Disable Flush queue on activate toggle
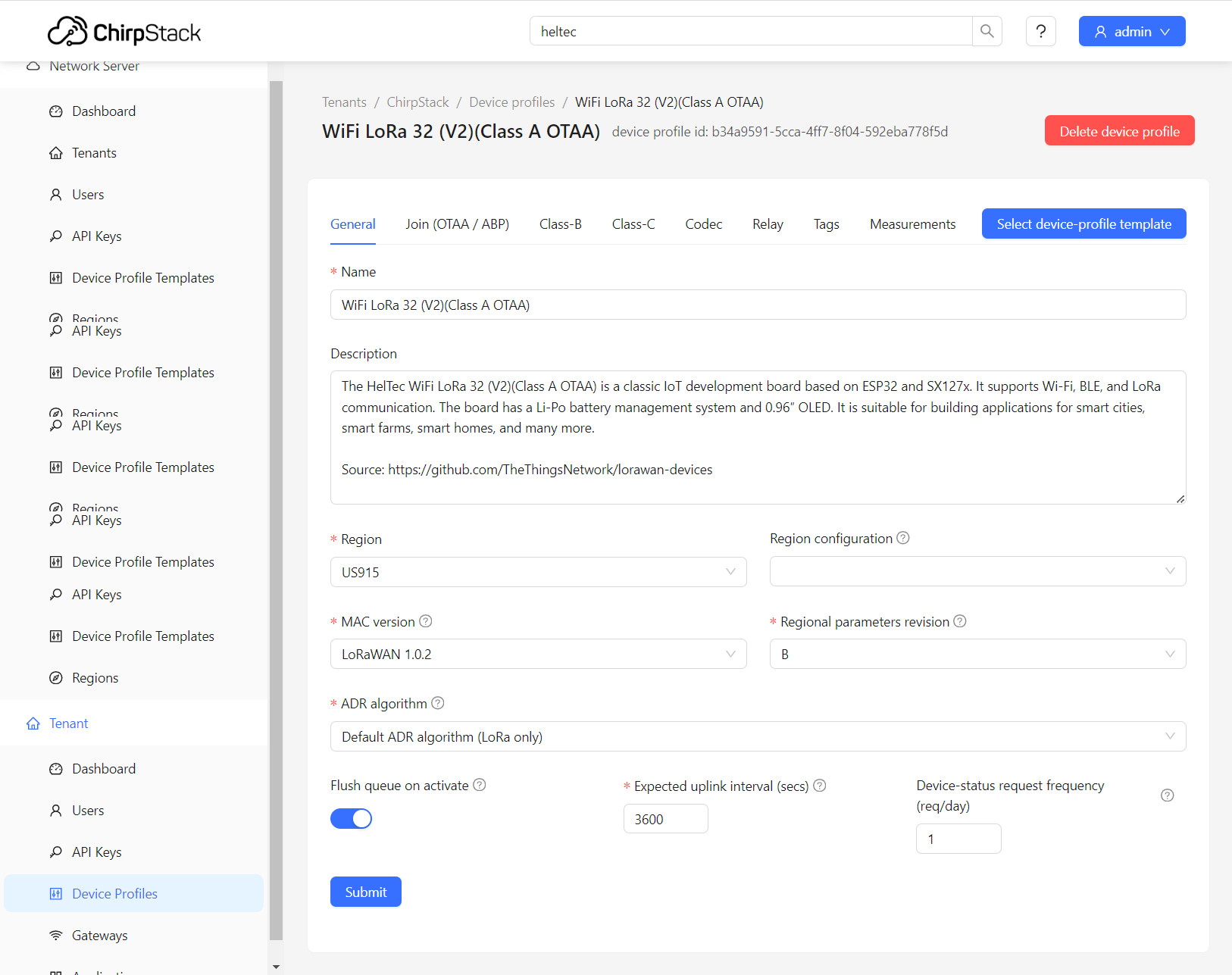Viewport: 1232px width, 975px height. (x=351, y=818)
